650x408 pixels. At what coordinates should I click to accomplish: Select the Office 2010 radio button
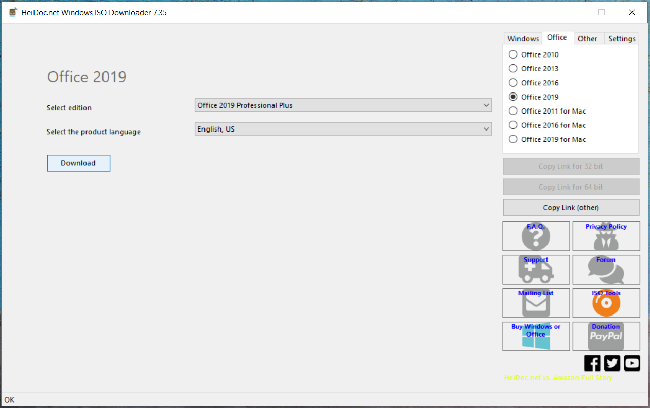coord(513,54)
